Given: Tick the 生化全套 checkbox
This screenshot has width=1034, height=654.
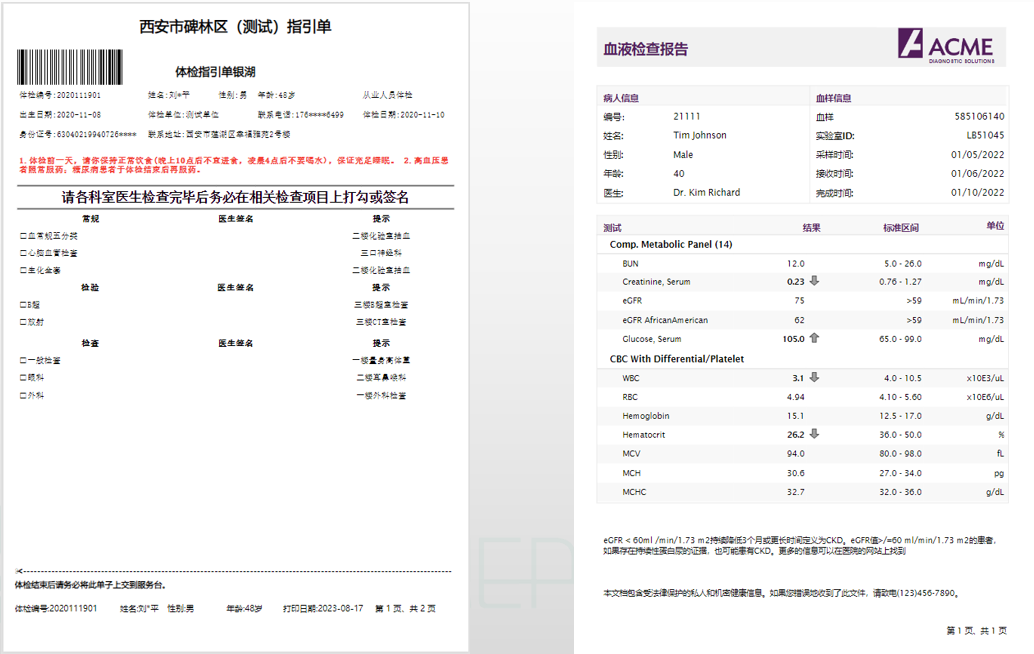Looking at the screenshot, I should [23, 270].
